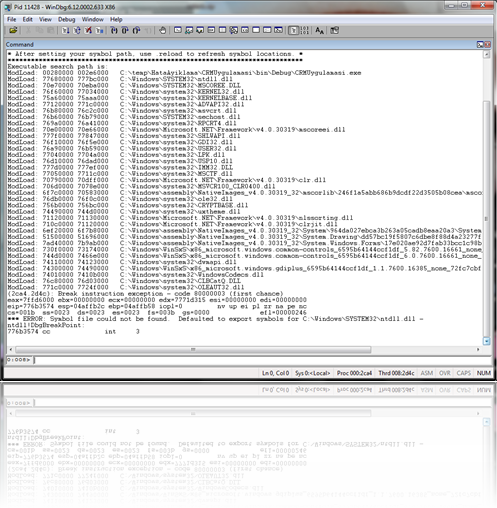Open the Window menu
The width and height of the screenshot is (497, 508).
(x=93, y=19)
